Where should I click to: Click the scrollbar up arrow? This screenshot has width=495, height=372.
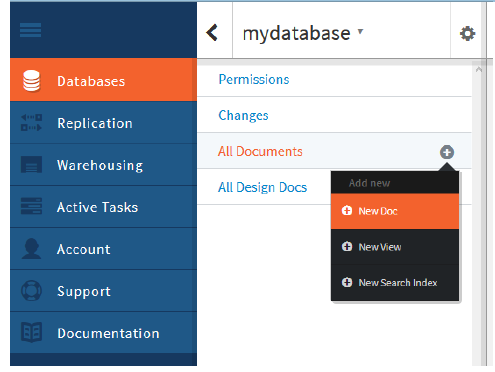(479, 70)
